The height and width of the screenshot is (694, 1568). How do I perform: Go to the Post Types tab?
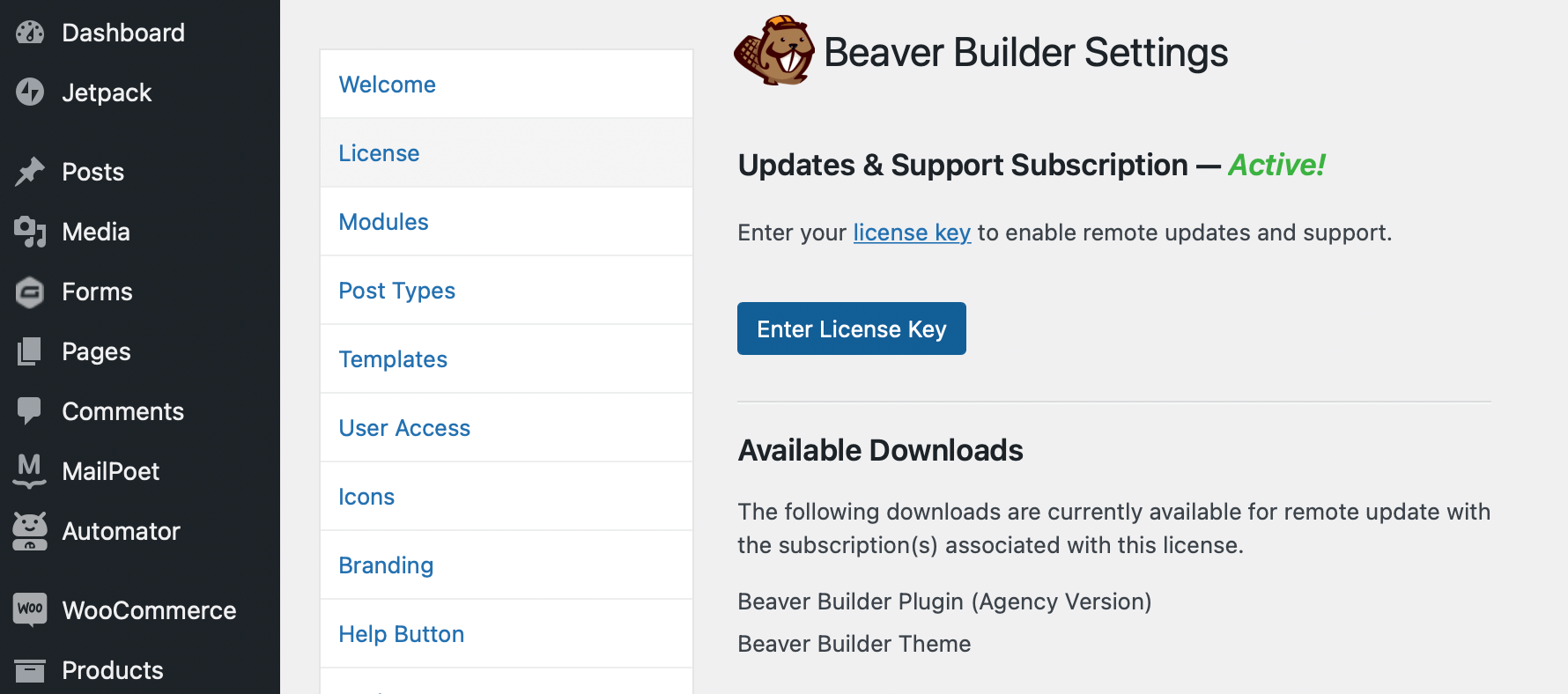pyautogui.click(x=397, y=291)
